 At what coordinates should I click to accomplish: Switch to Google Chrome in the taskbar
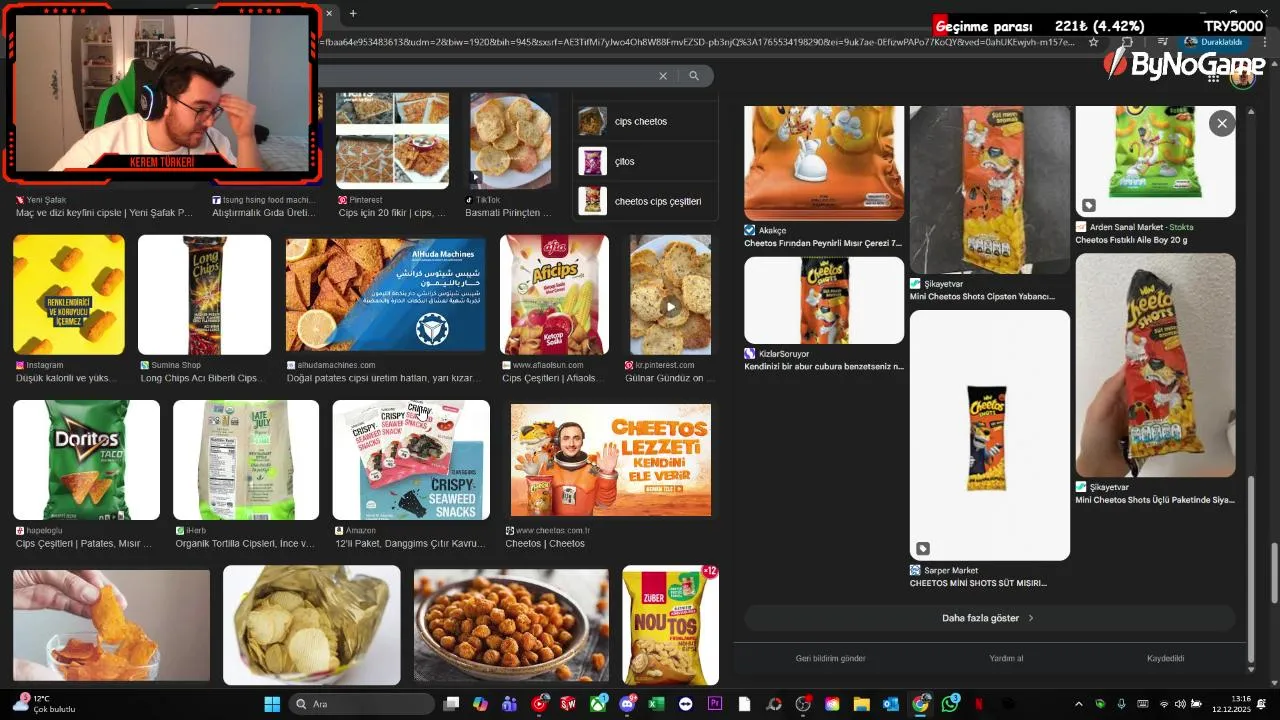pyautogui.click(x=920, y=704)
